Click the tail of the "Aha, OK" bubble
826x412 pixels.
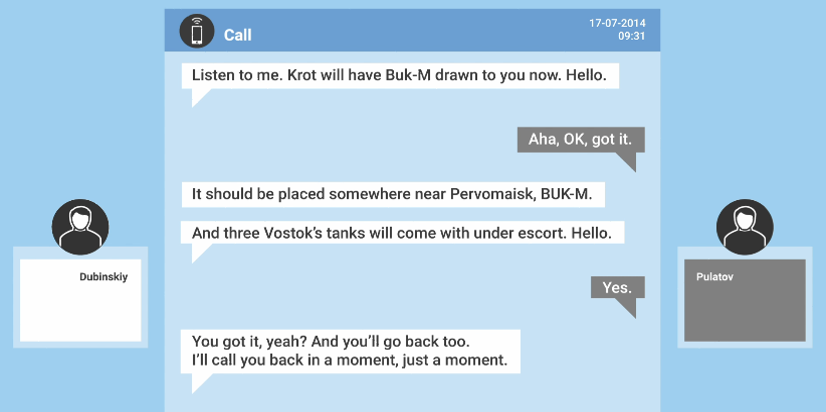click(x=627, y=160)
